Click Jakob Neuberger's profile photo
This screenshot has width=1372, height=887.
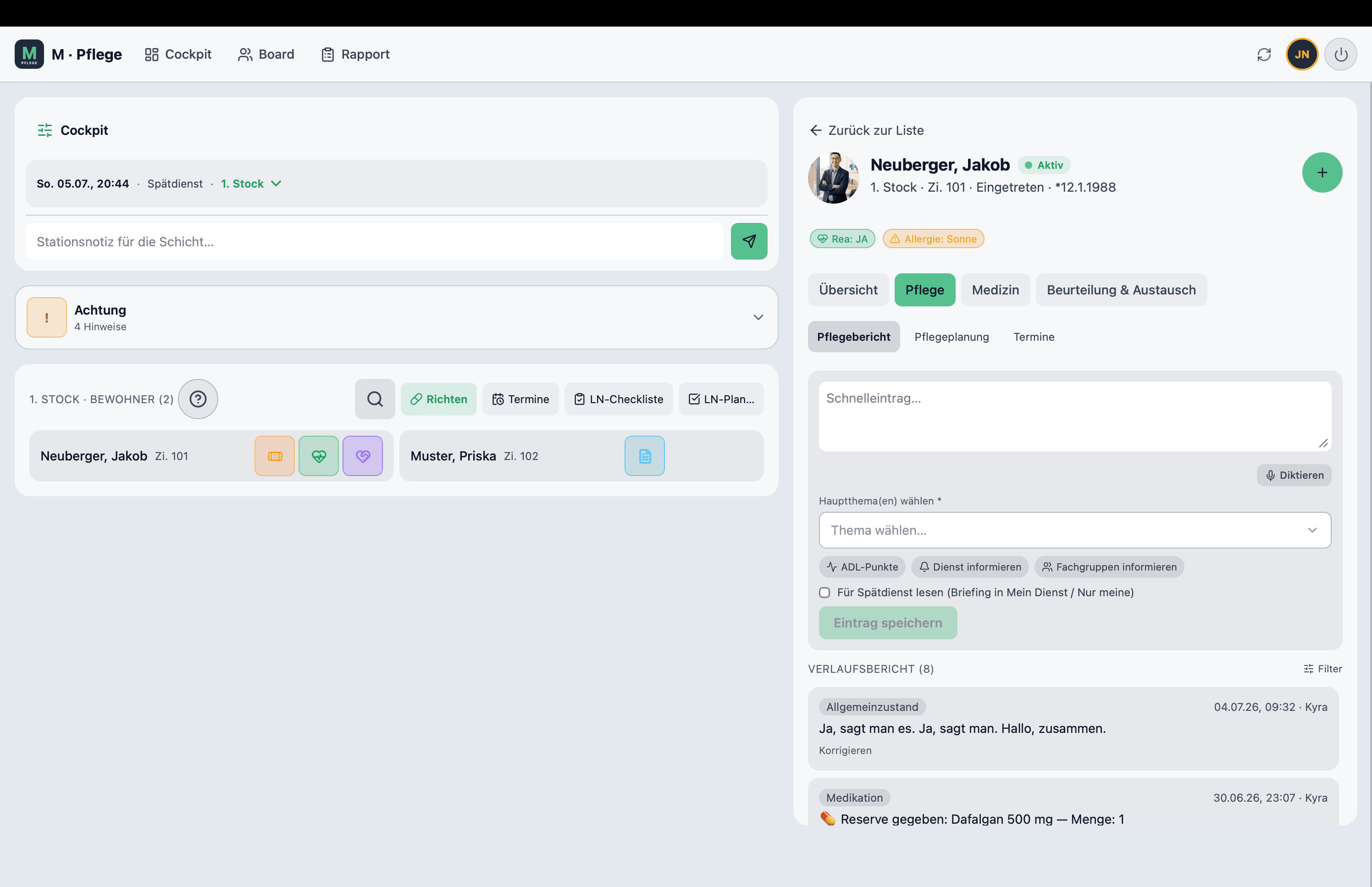click(x=834, y=178)
